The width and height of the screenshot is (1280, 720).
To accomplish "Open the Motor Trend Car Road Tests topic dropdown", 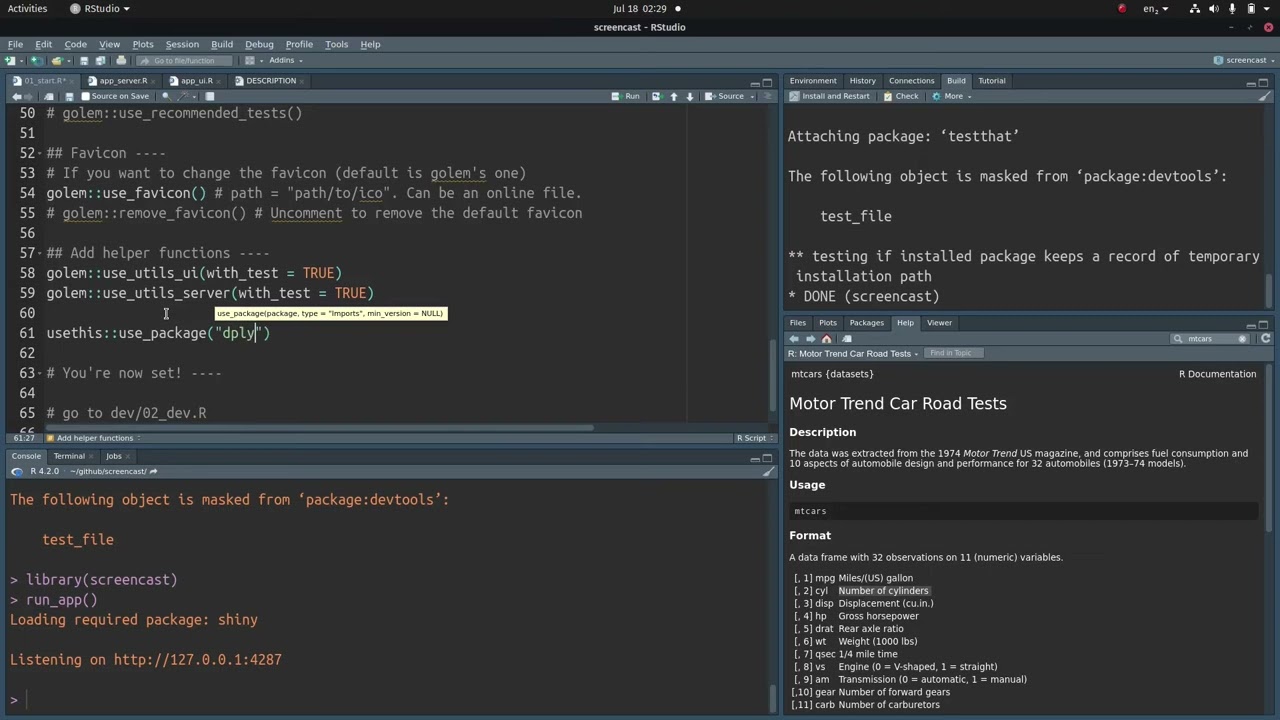I will [x=853, y=354].
